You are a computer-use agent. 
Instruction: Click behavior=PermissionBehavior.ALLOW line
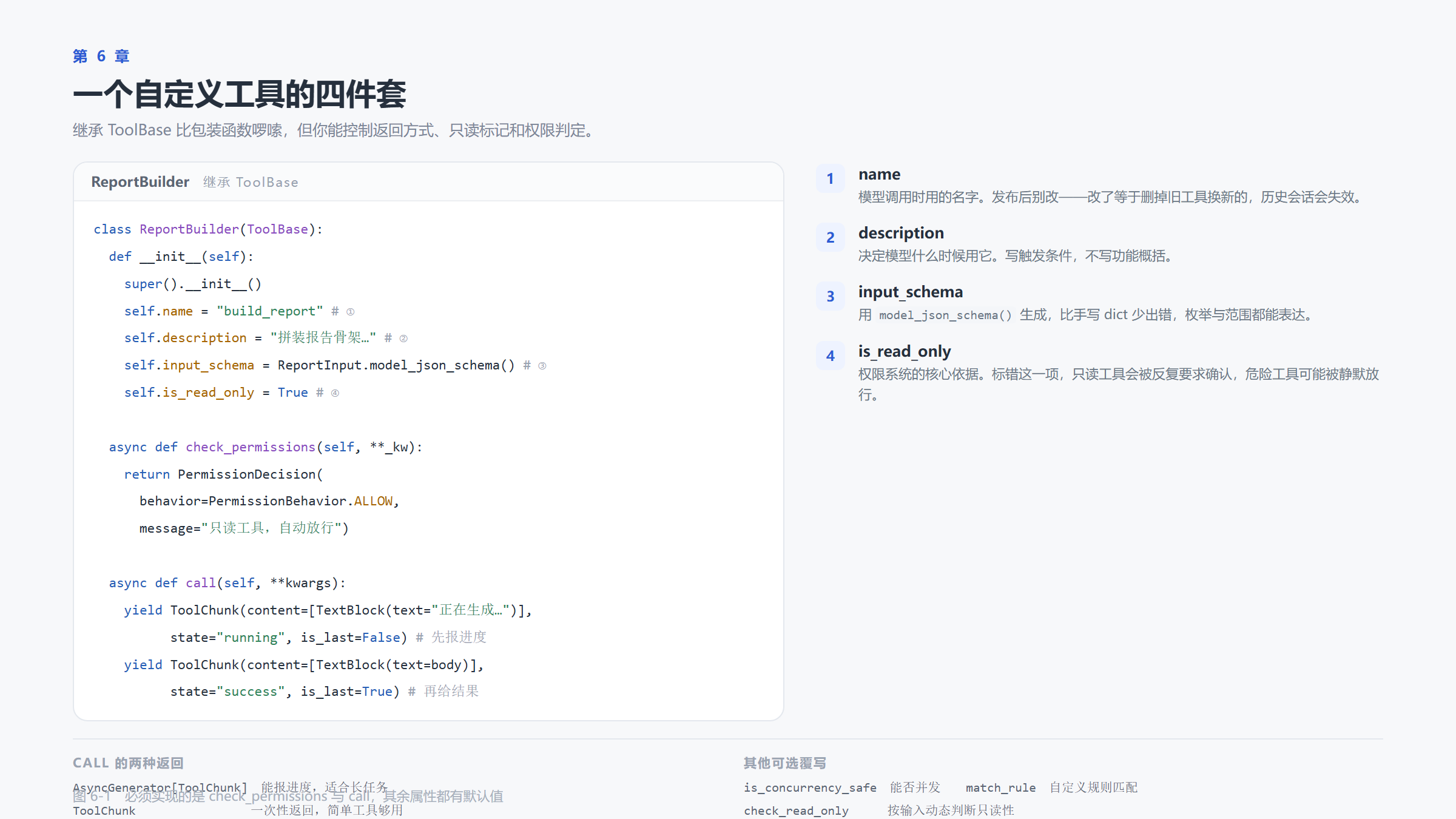(269, 501)
